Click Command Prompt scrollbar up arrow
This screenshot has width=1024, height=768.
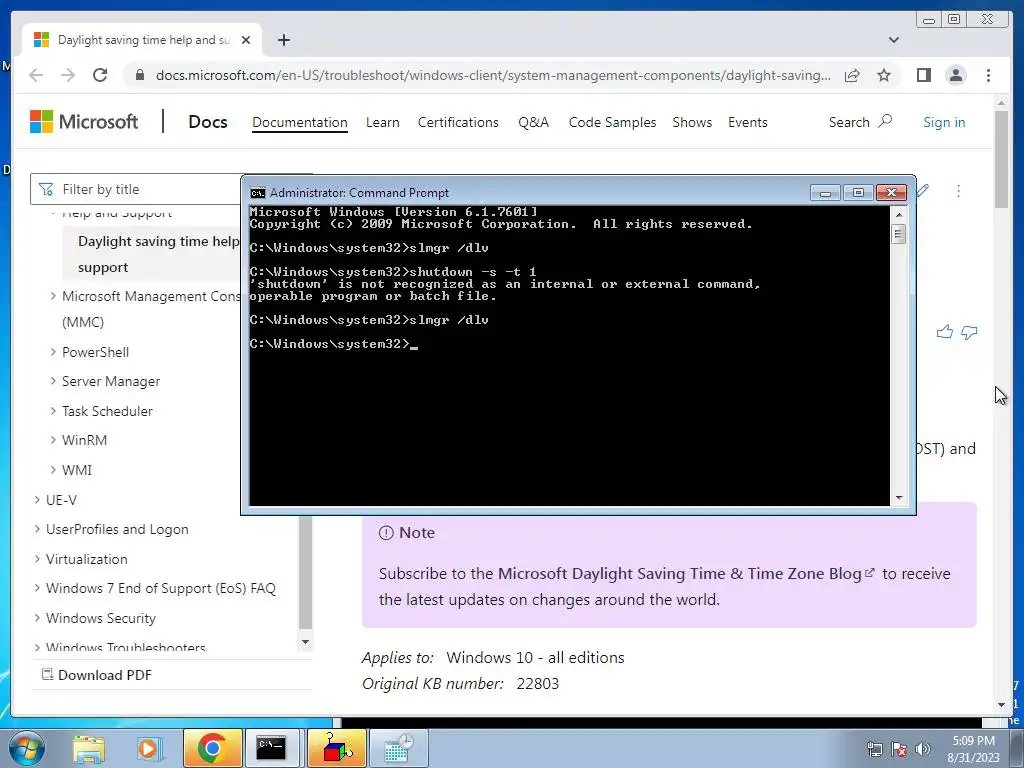point(899,214)
